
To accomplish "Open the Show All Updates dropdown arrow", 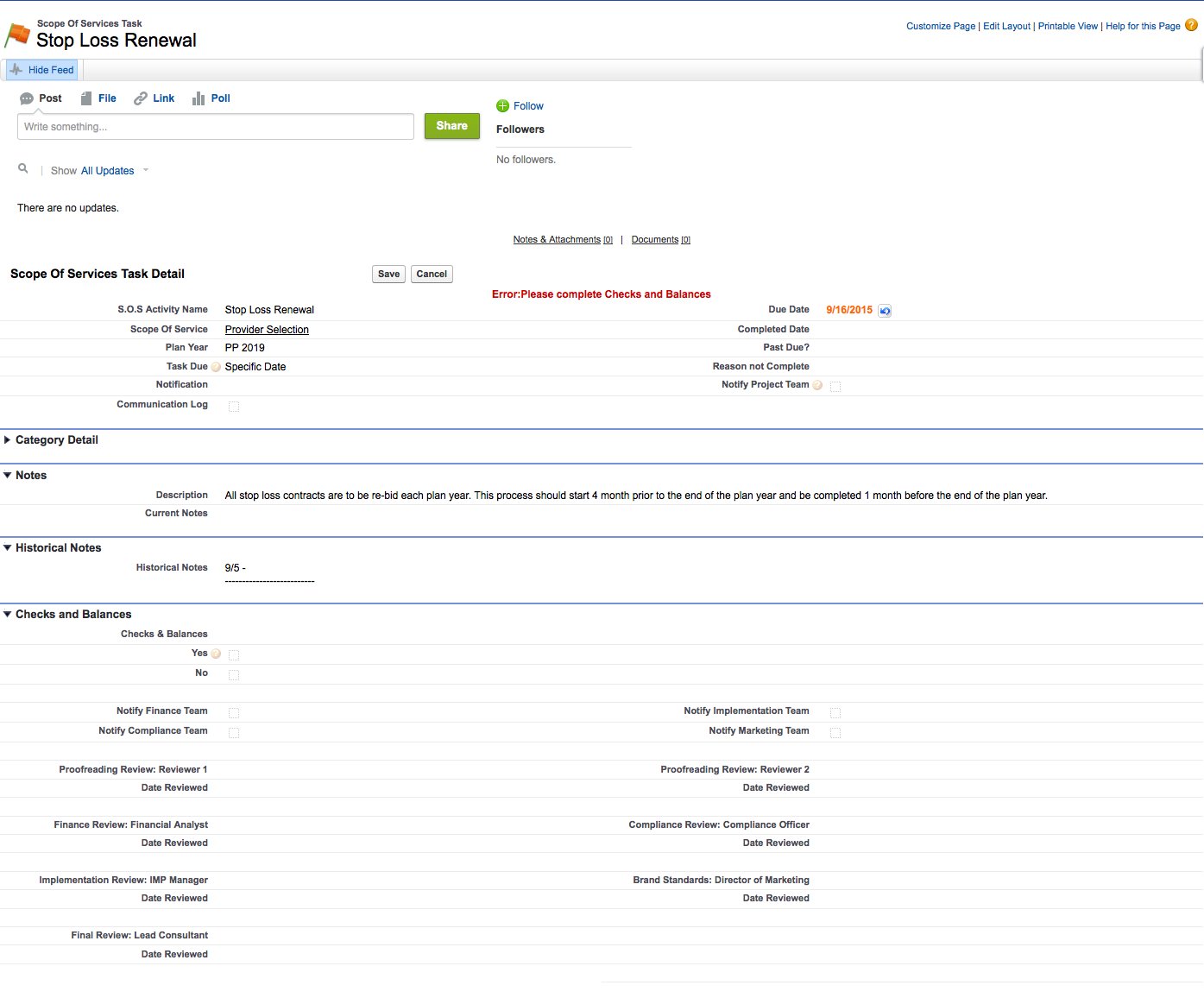I will point(146,170).
